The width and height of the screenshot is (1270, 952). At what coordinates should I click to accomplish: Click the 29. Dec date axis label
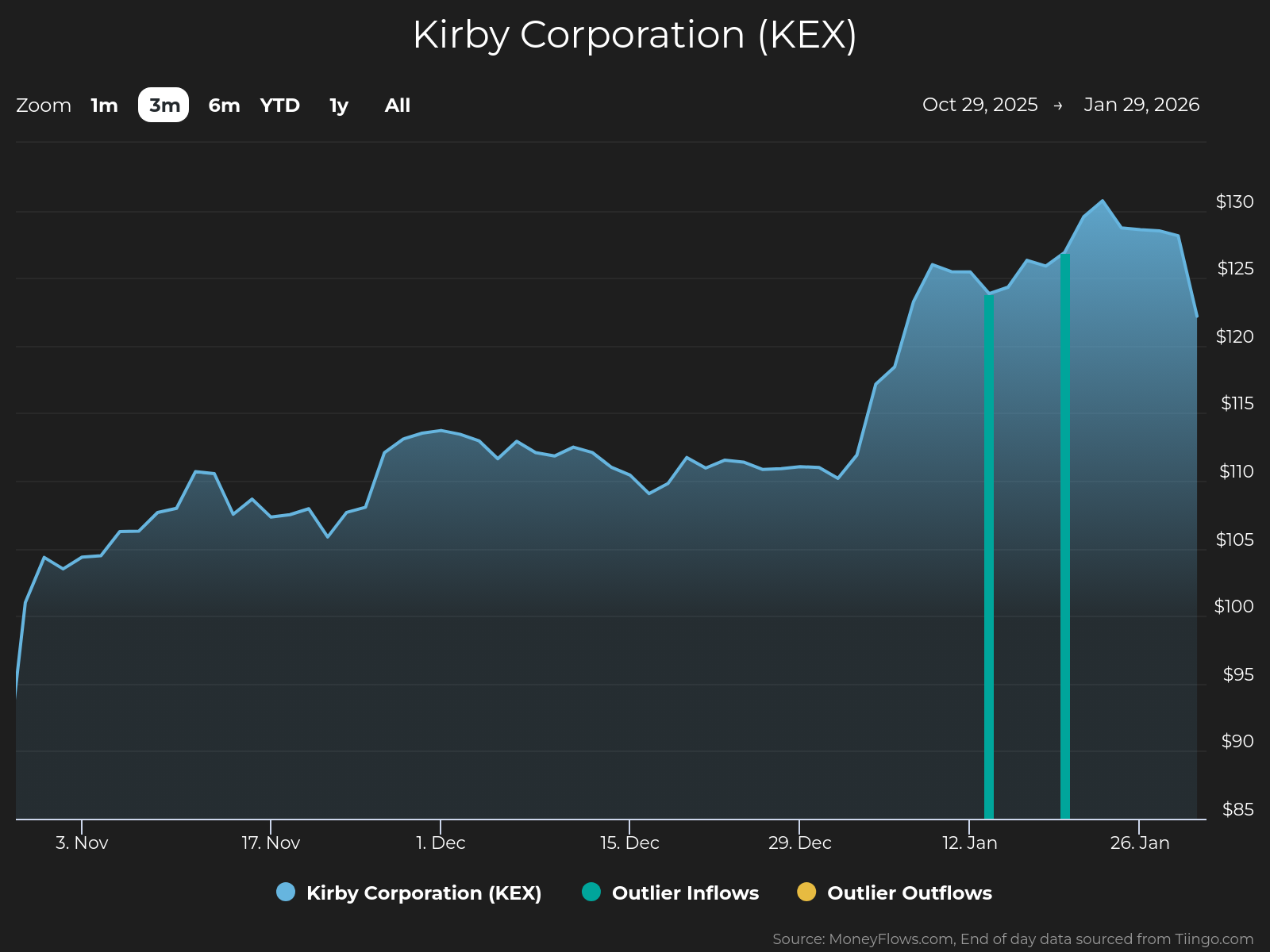[799, 843]
